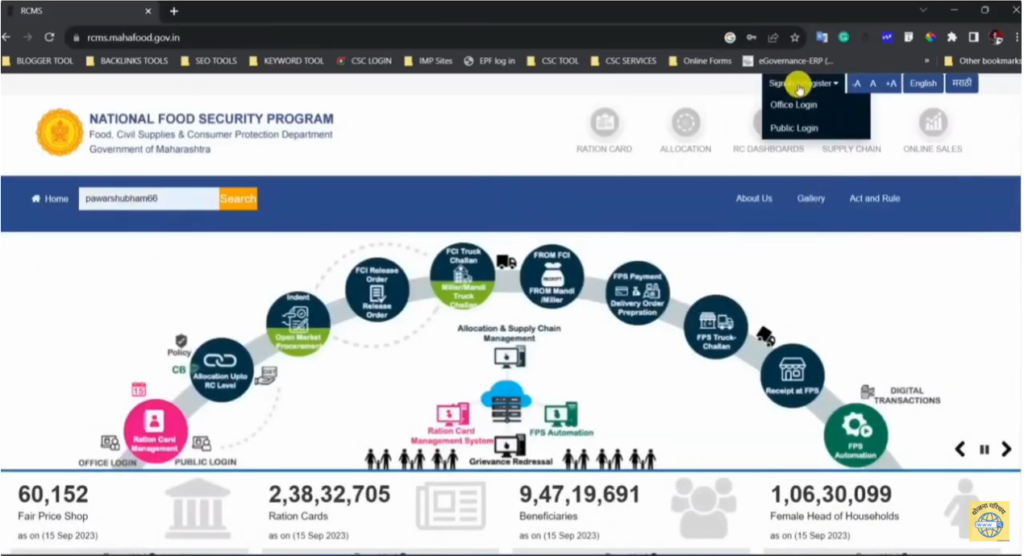Collapse the Sign in / Register dropdown
The width and height of the screenshot is (1024, 556).
[803, 83]
